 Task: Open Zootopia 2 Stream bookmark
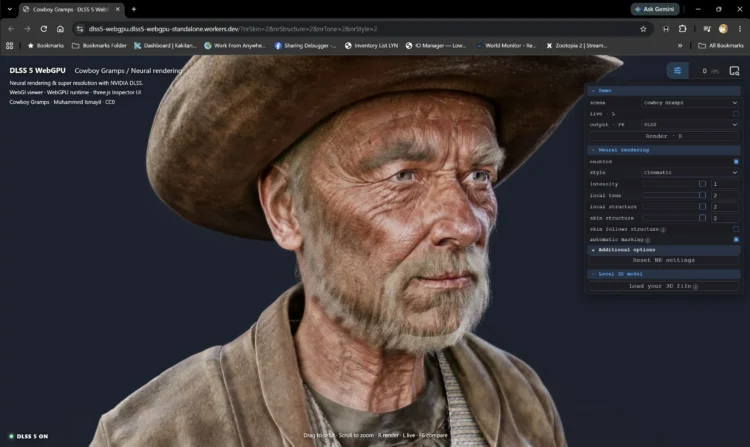[x=577, y=45]
